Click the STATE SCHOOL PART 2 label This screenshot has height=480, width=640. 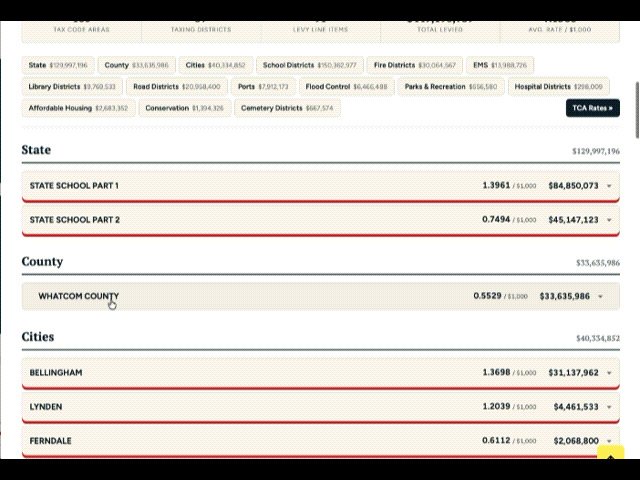(75, 220)
